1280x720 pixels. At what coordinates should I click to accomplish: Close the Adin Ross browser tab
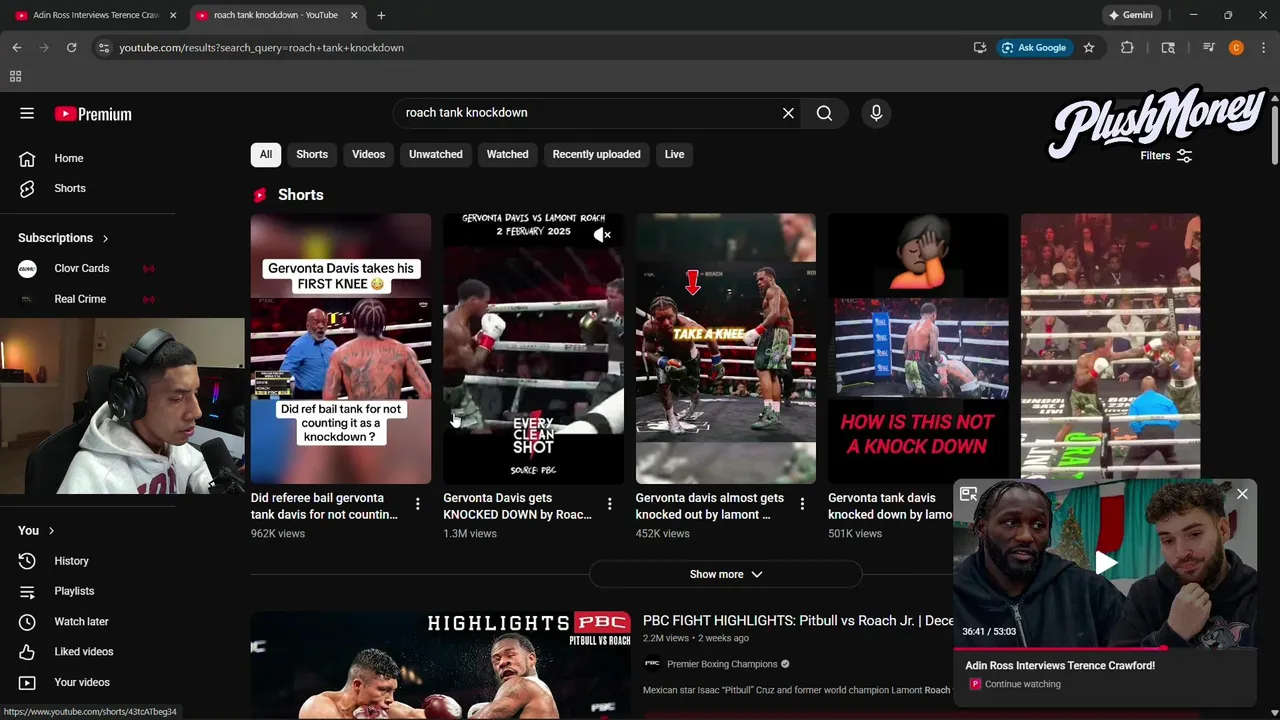[173, 15]
